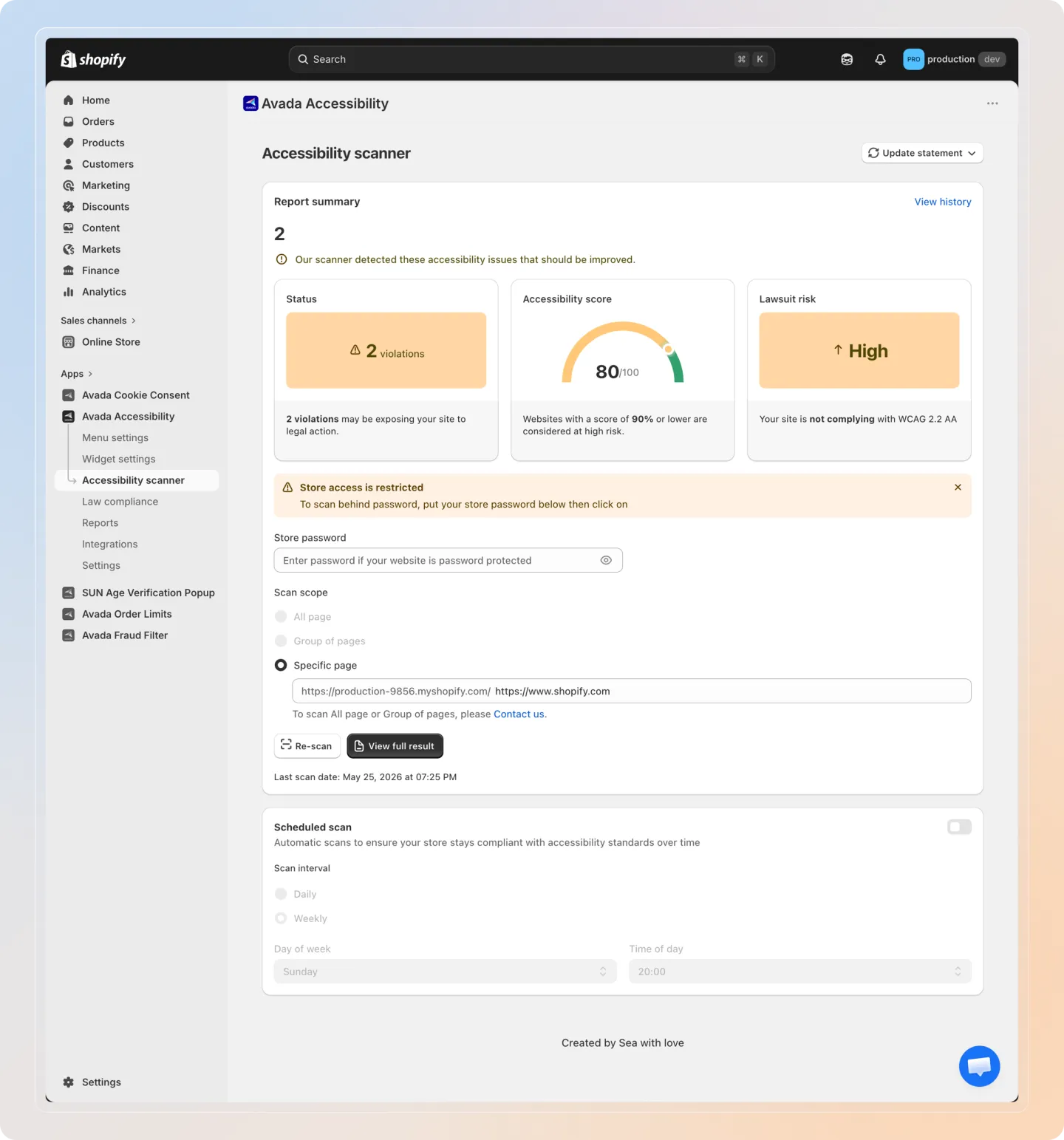Click the View full result button

395,746
